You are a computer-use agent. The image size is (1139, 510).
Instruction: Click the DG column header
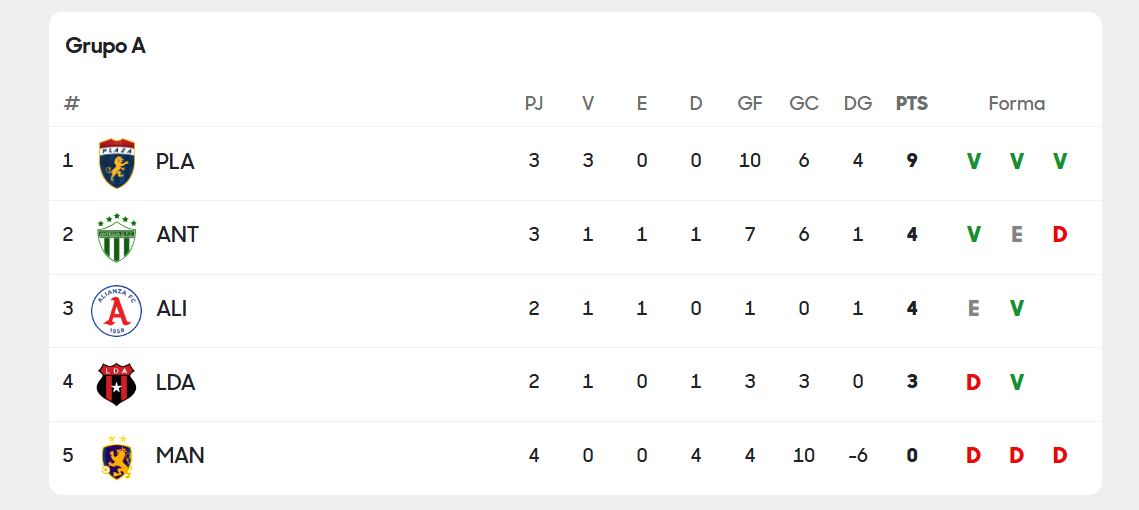click(x=857, y=103)
